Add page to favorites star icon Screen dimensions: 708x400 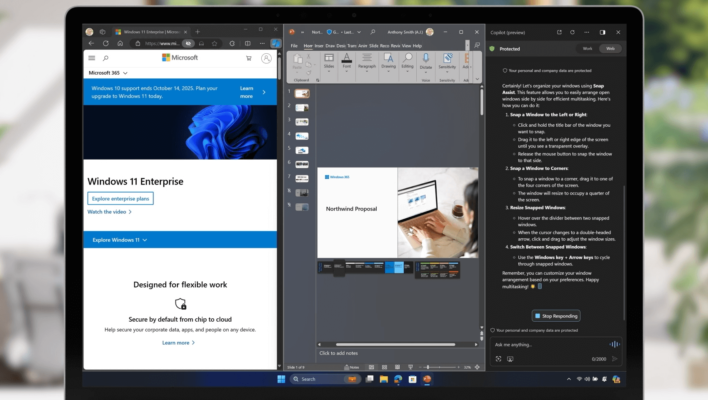pyautogui.click(x=215, y=43)
